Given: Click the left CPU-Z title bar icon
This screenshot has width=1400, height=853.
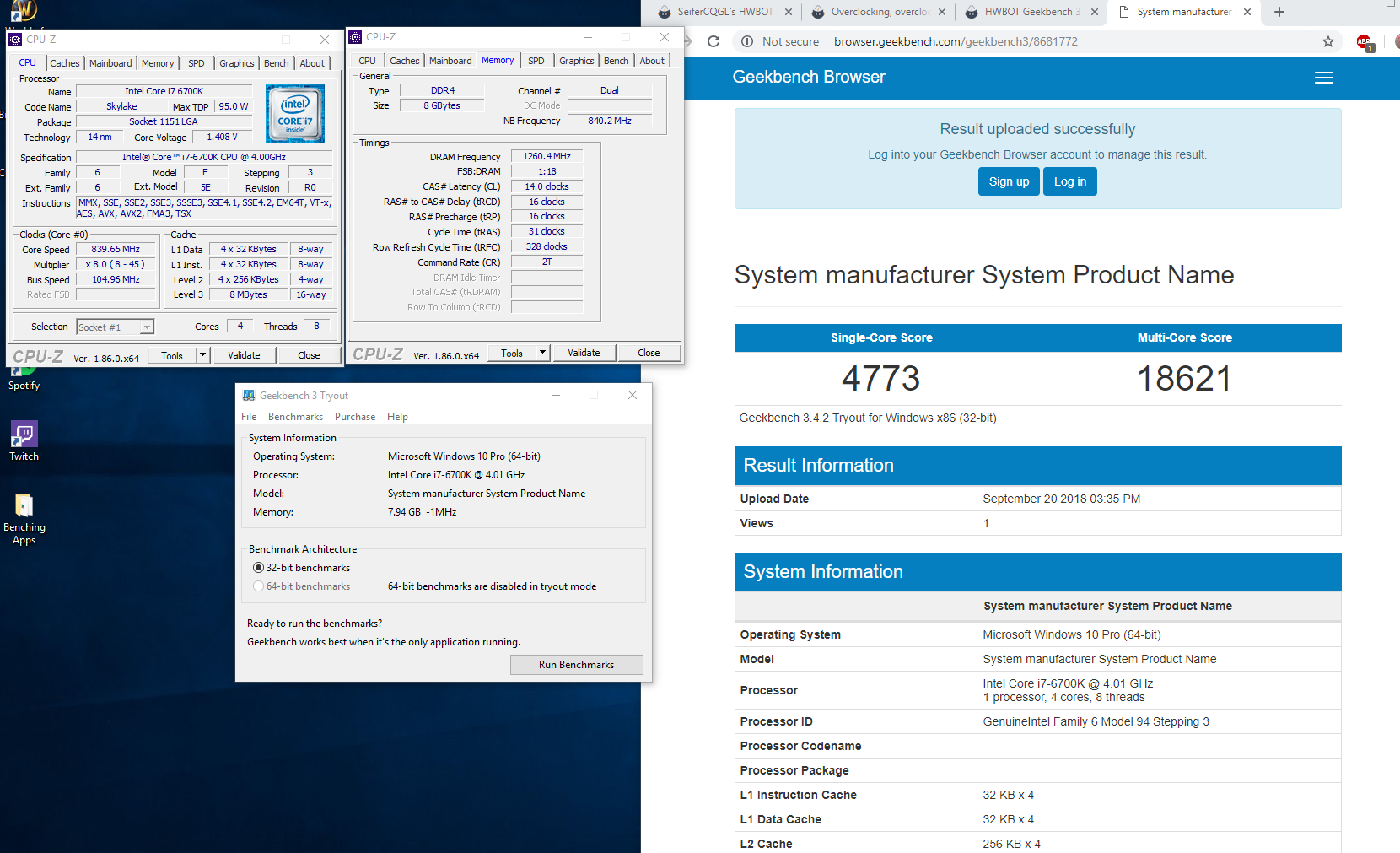Looking at the screenshot, I should pos(15,40).
